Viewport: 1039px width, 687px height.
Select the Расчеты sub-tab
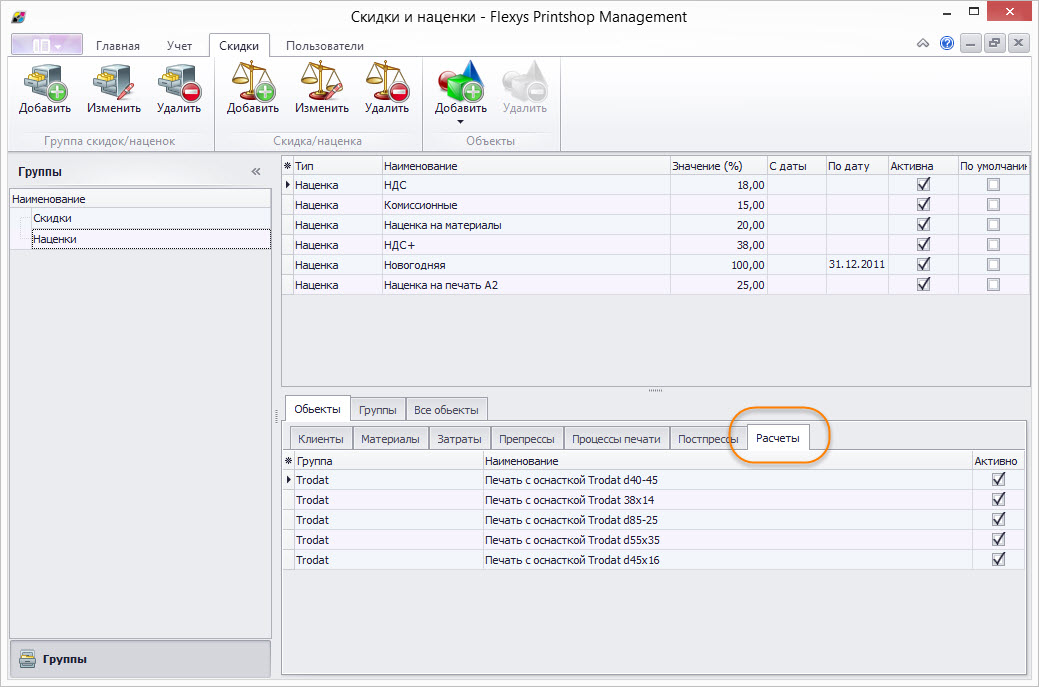pyautogui.click(x=778, y=438)
